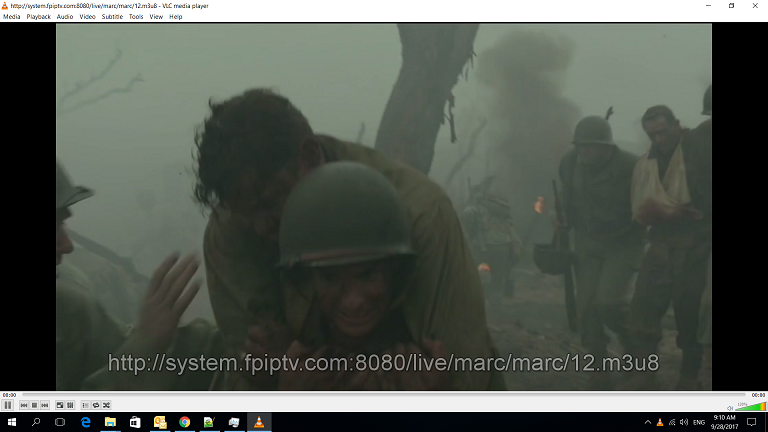The height and width of the screenshot is (432, 768).
Task: Open Windows search from taskbar
Action: [36, 422]
